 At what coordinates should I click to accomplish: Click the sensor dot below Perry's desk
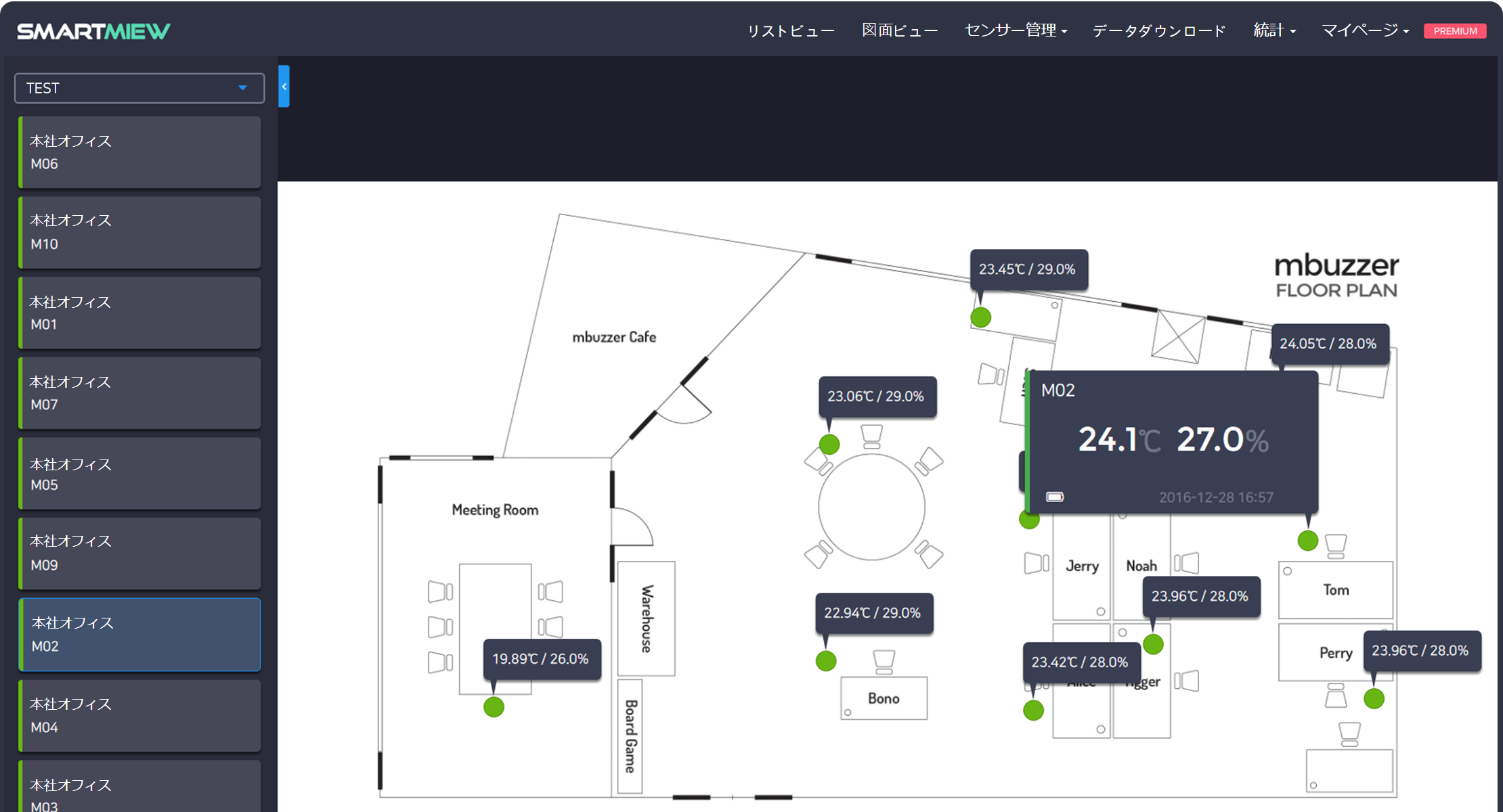(1374, 698)
